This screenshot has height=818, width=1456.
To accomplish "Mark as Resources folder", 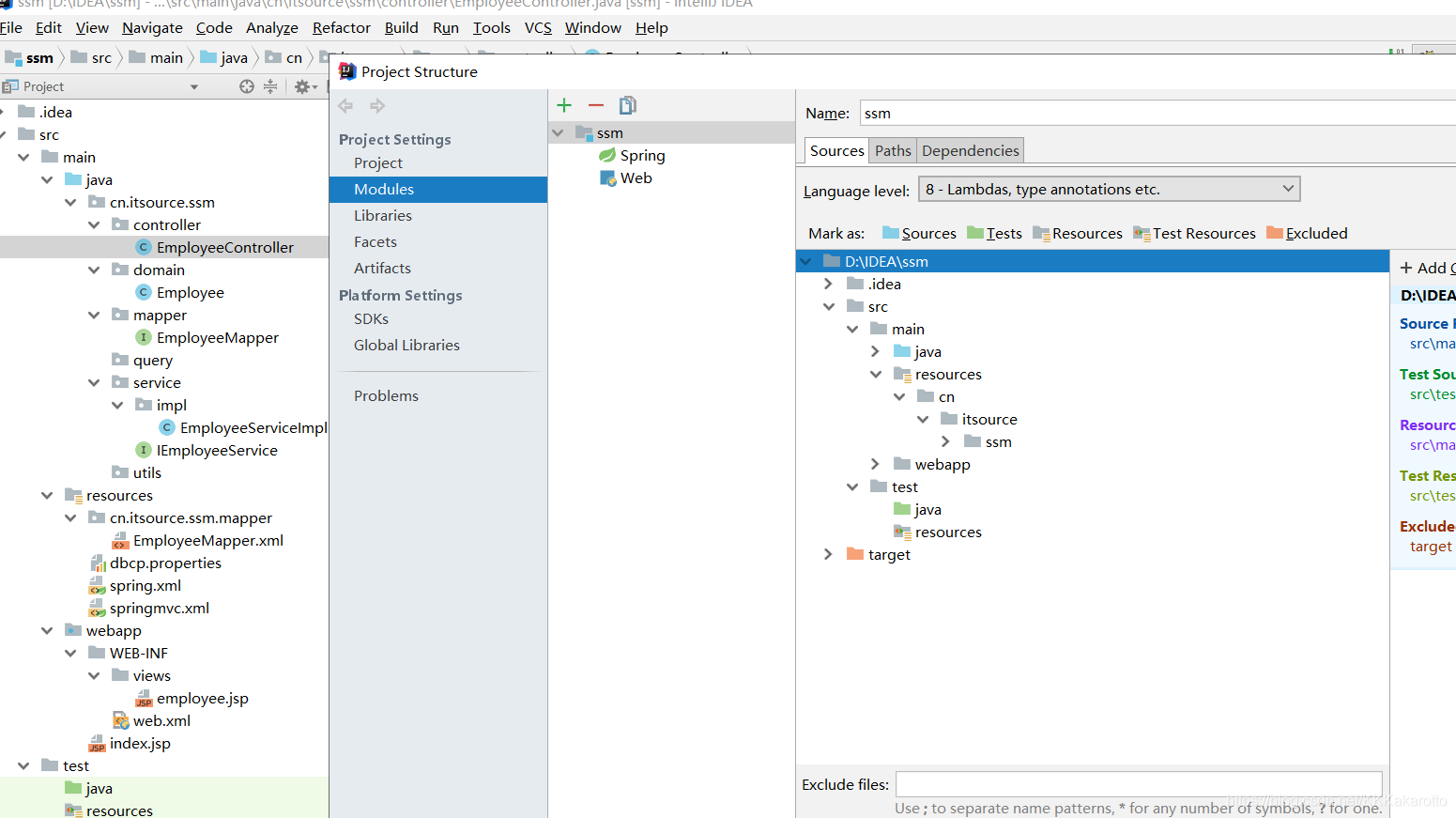I will (1078, 234).
